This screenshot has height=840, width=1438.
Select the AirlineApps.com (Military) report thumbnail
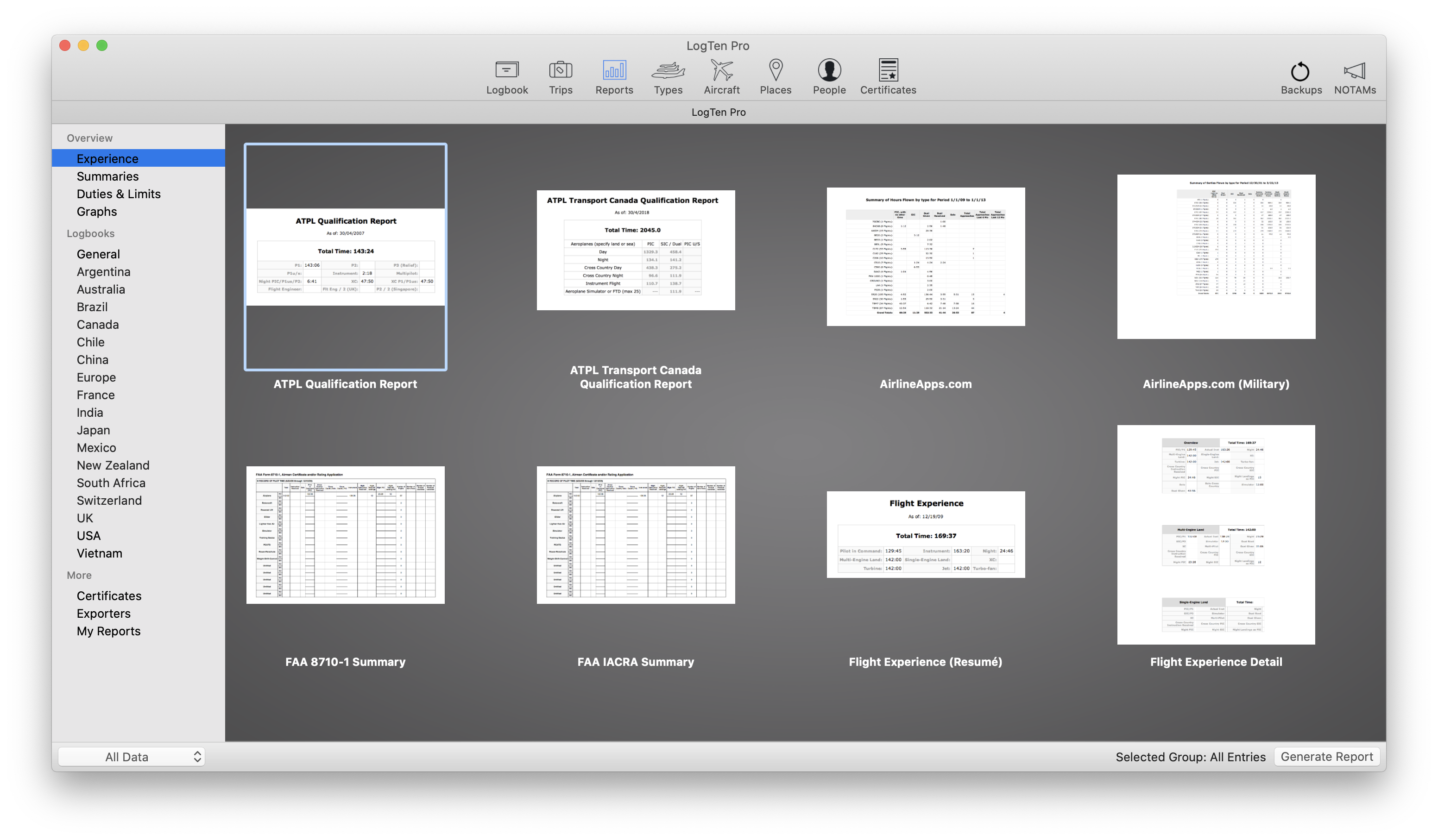point(1216,257)
